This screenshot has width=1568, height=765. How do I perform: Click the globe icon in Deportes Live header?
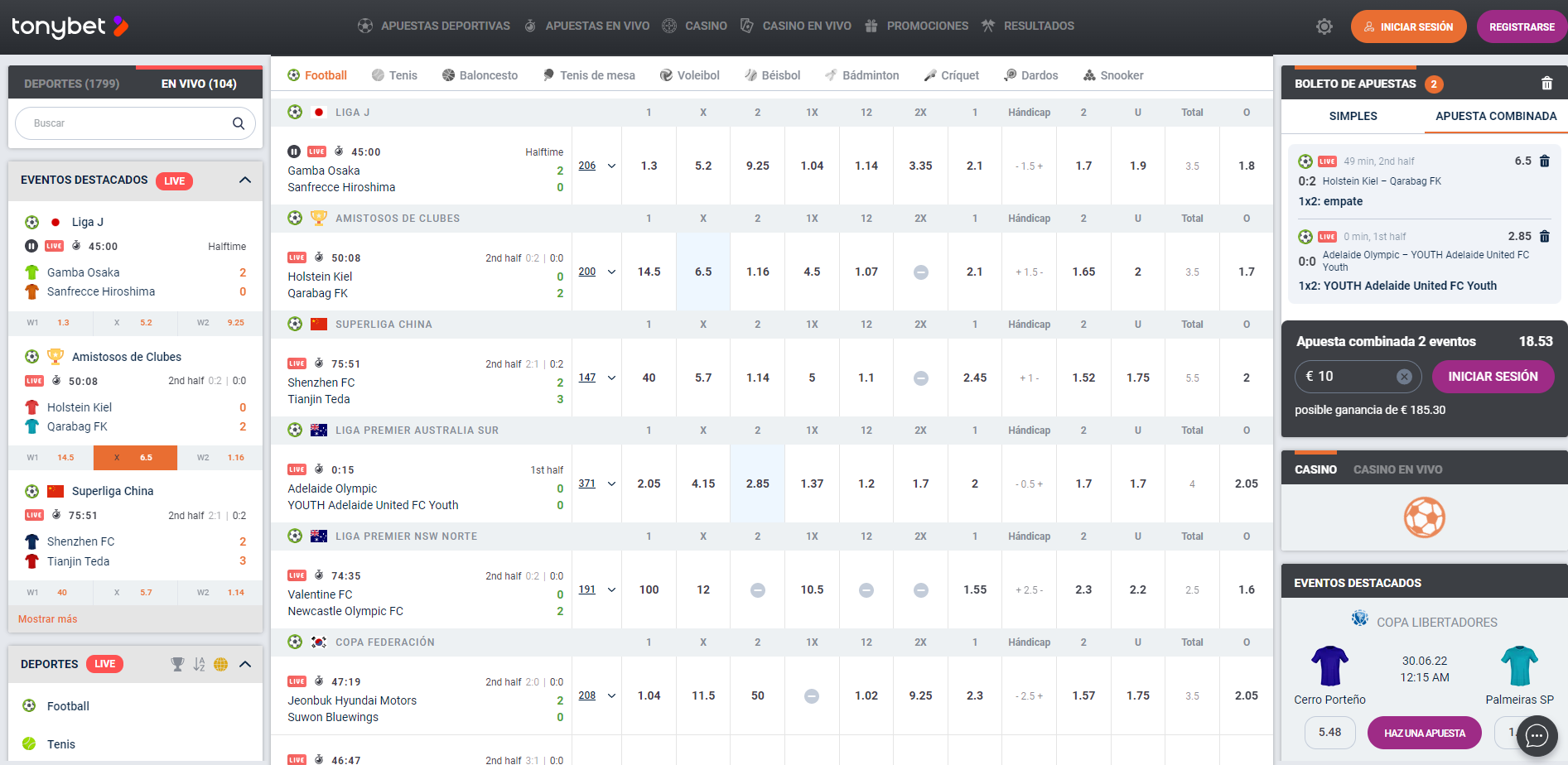tap(220, 664)
